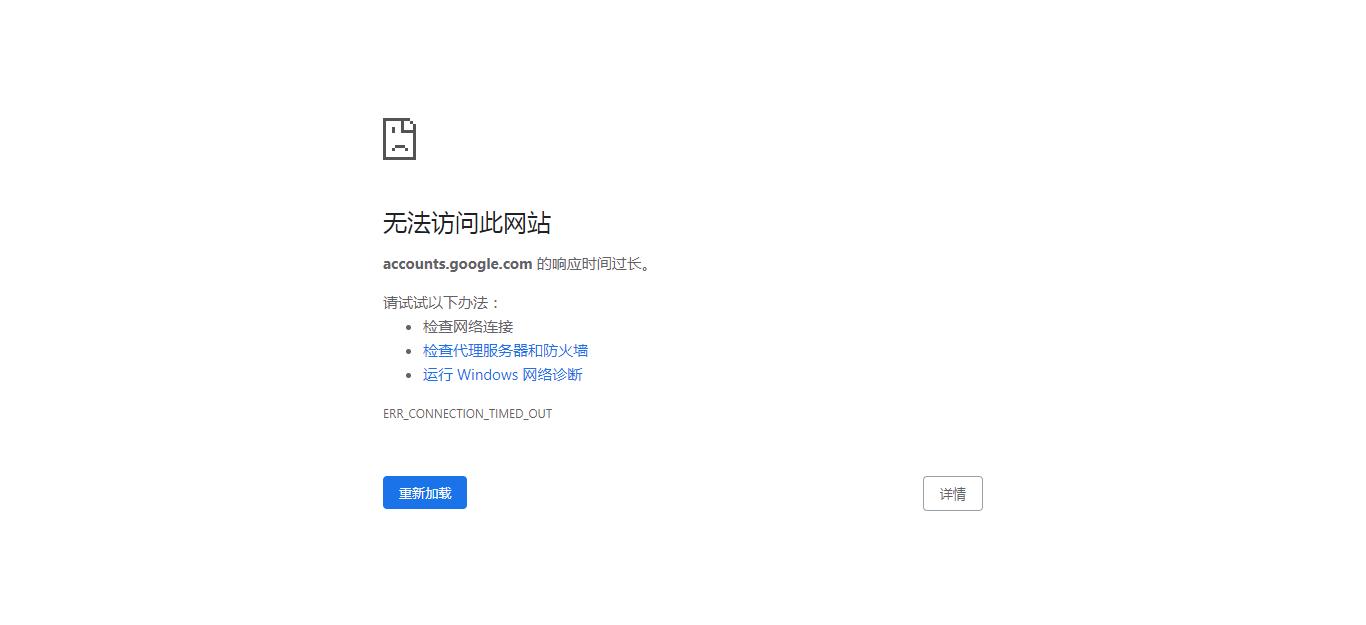Click the 检查网络连接 list item
The height and width of the screenshot is (625, 1366).
(468, 327)
